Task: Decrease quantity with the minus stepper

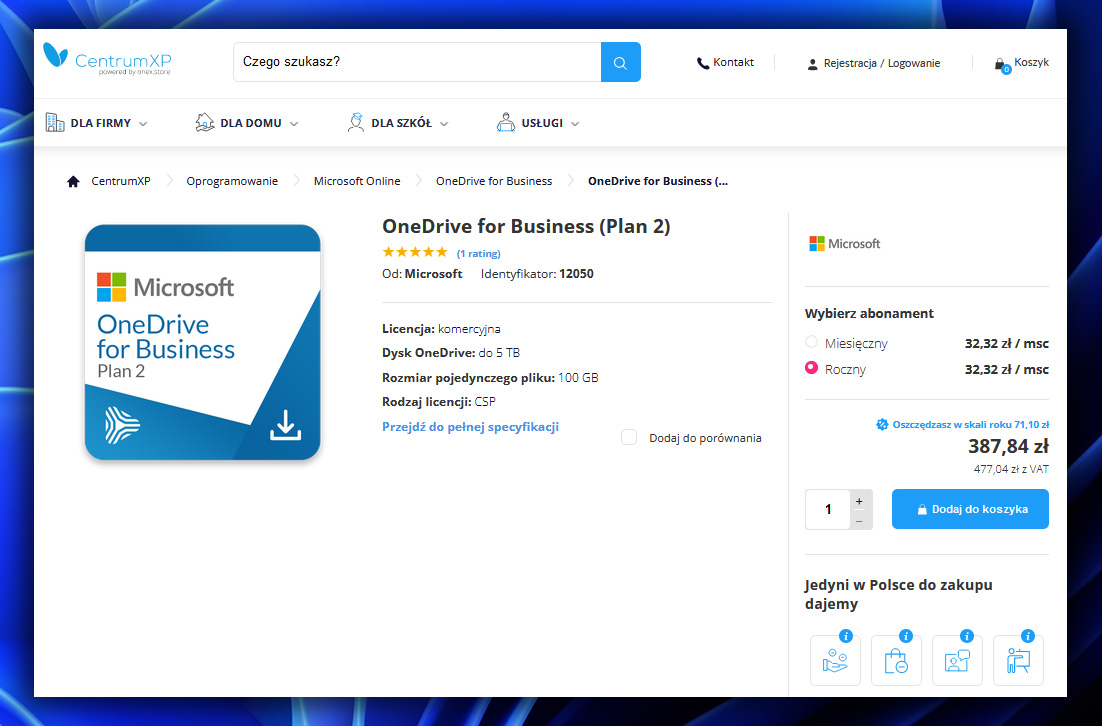Action: click(859, 521)
